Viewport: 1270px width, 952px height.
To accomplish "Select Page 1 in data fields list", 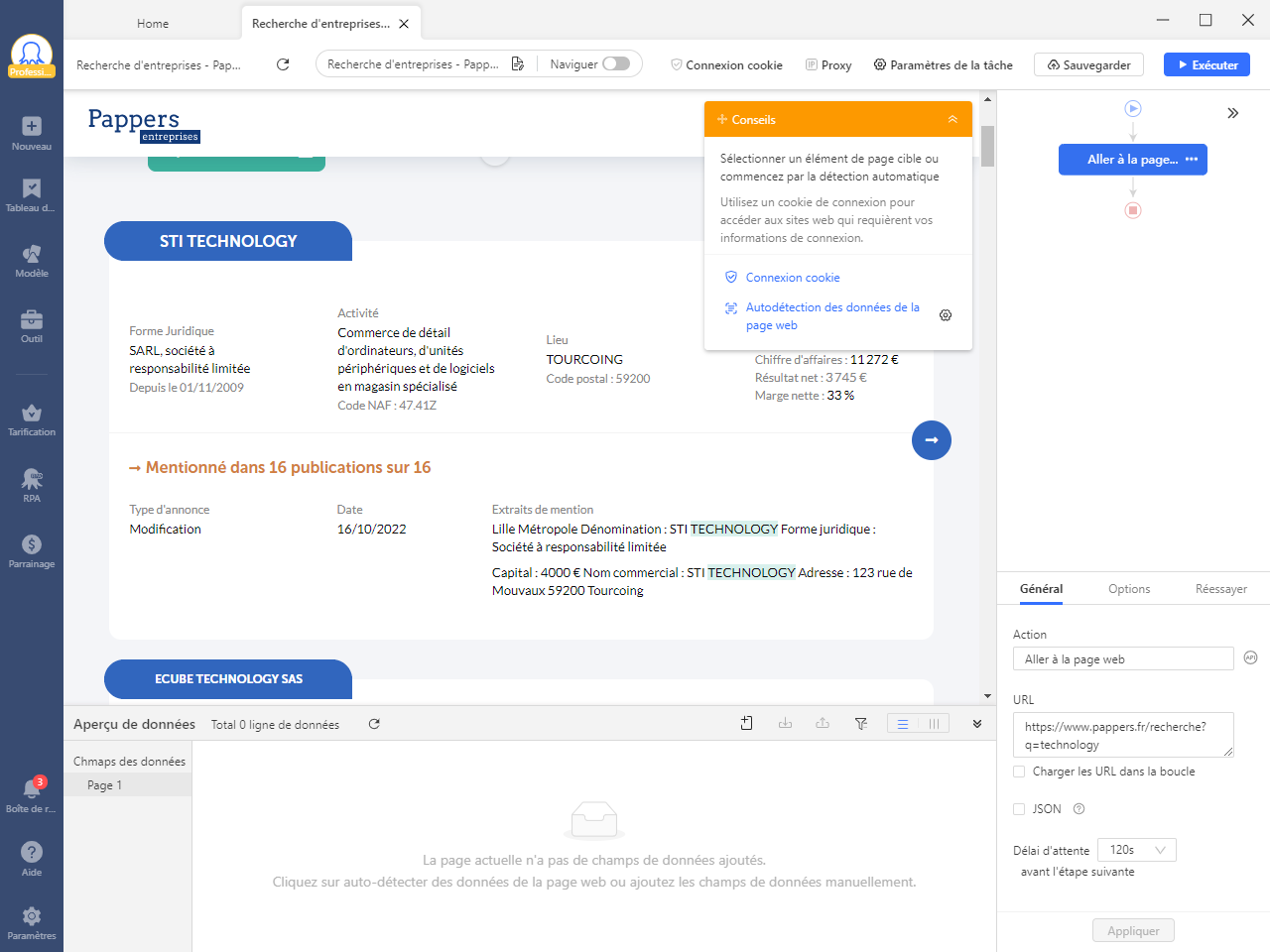I will 128,785.
